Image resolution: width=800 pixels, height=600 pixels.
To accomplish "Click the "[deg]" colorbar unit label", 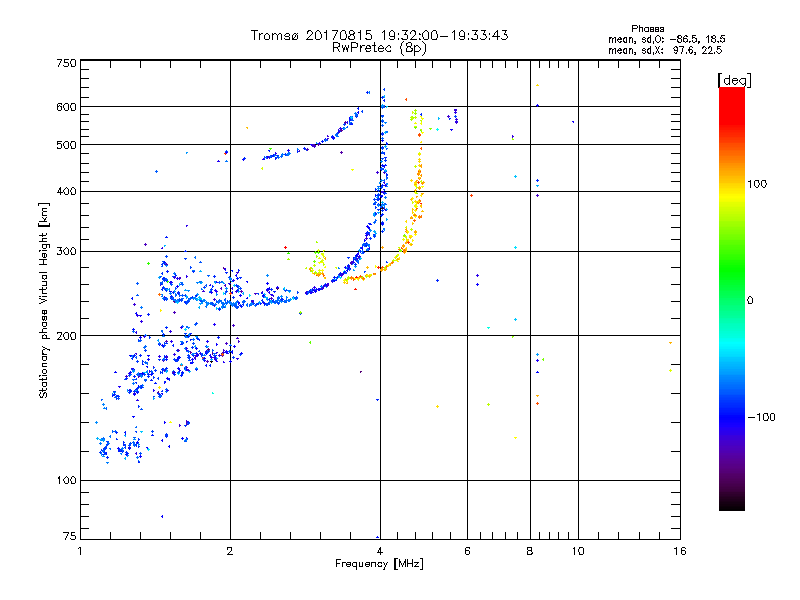I will 734,80.
